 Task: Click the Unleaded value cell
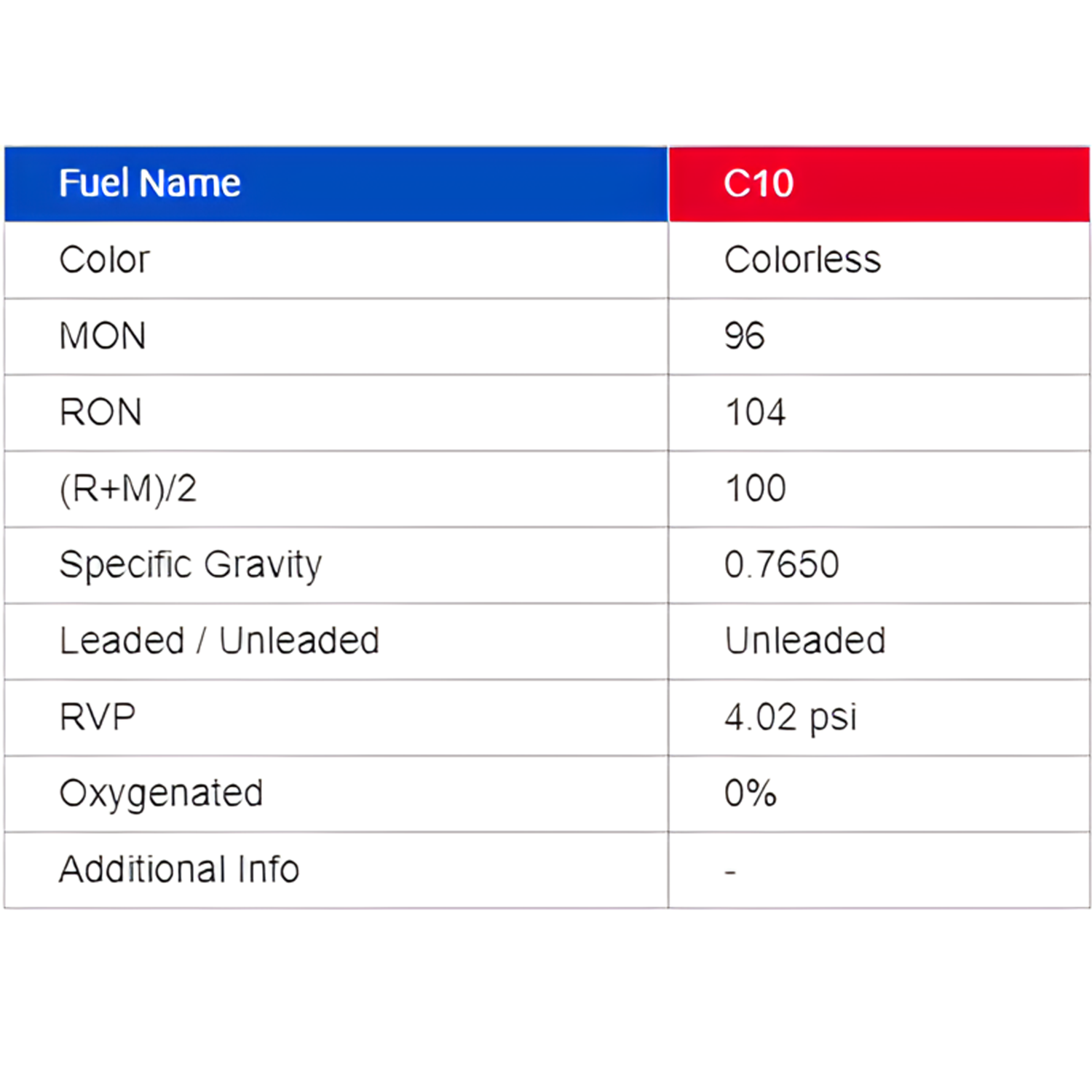pyautogui.click(x=804, y=641)
